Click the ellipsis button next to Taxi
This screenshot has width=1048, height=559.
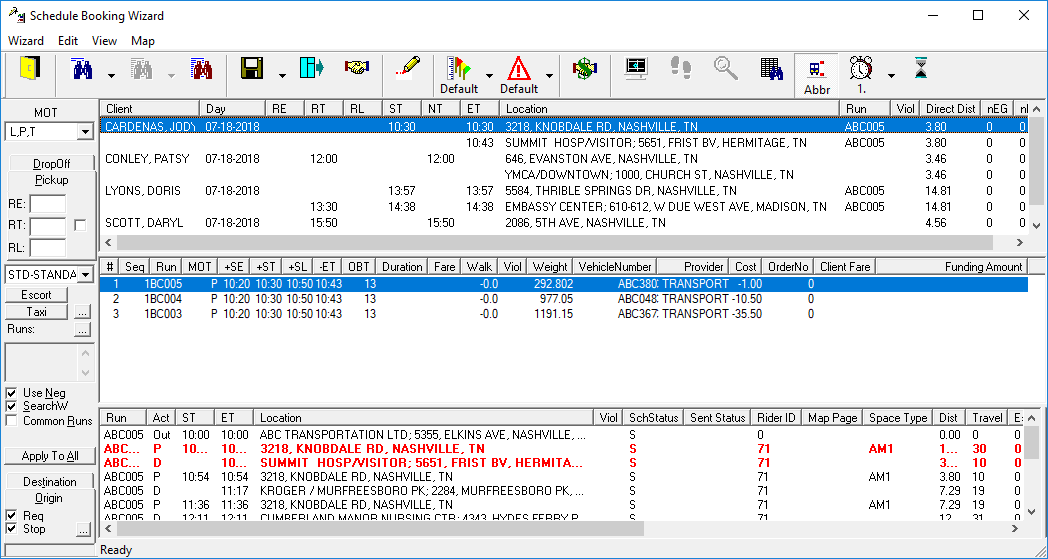[82, 312]
